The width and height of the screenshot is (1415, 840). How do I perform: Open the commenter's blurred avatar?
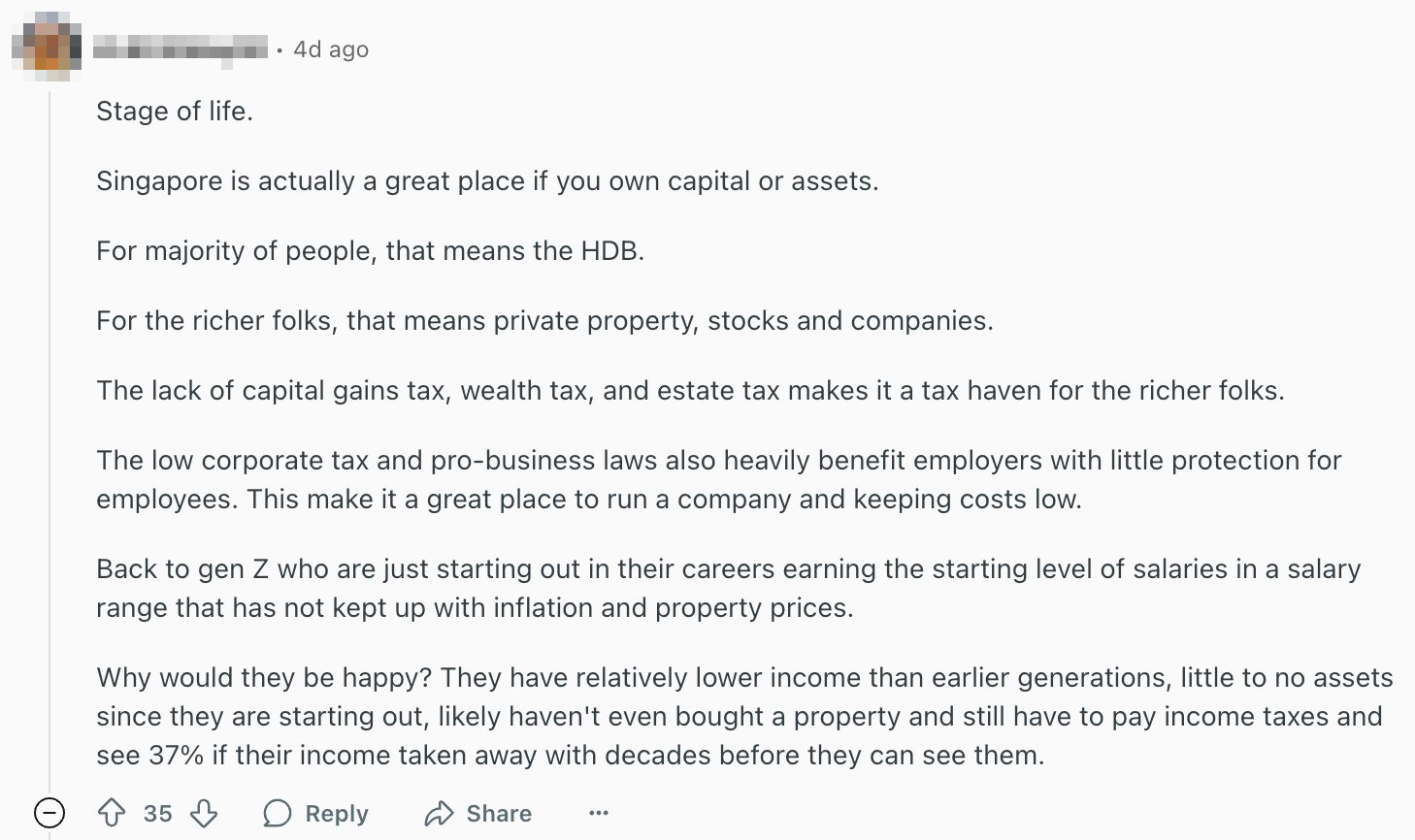pyautogui.click(x=47, y=46)
